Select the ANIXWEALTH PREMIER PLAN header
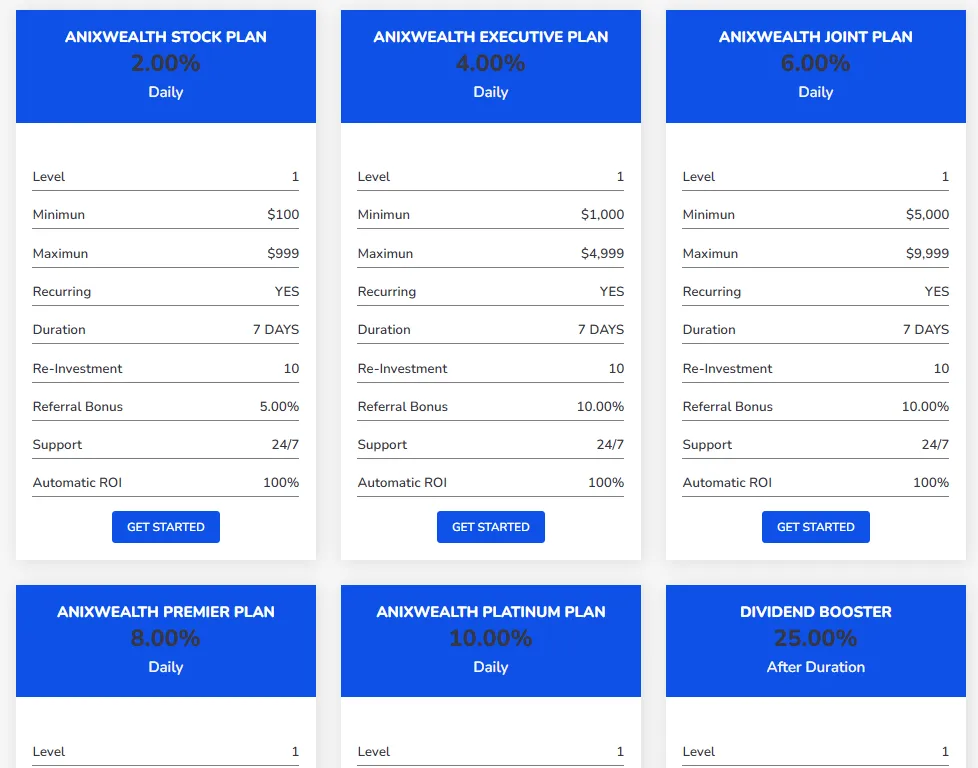This screenshot has height=768, width=978. pyautogui.click(x=166, y=612)
